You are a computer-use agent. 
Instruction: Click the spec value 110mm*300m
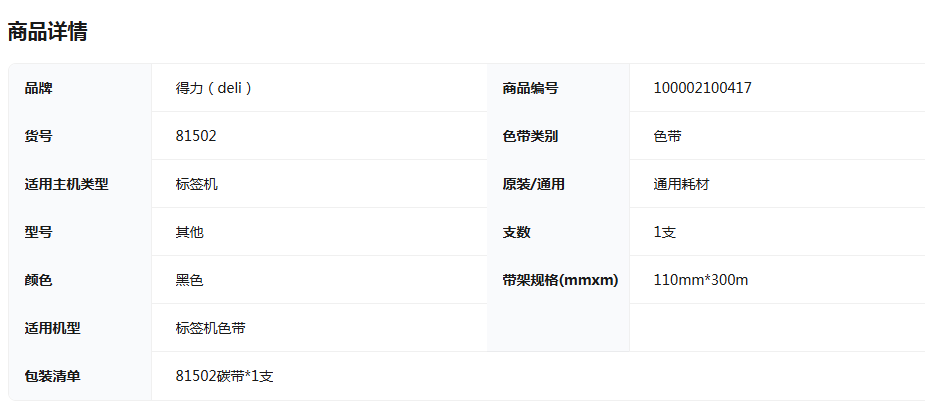pyautogui.click(x=701, y=280)
